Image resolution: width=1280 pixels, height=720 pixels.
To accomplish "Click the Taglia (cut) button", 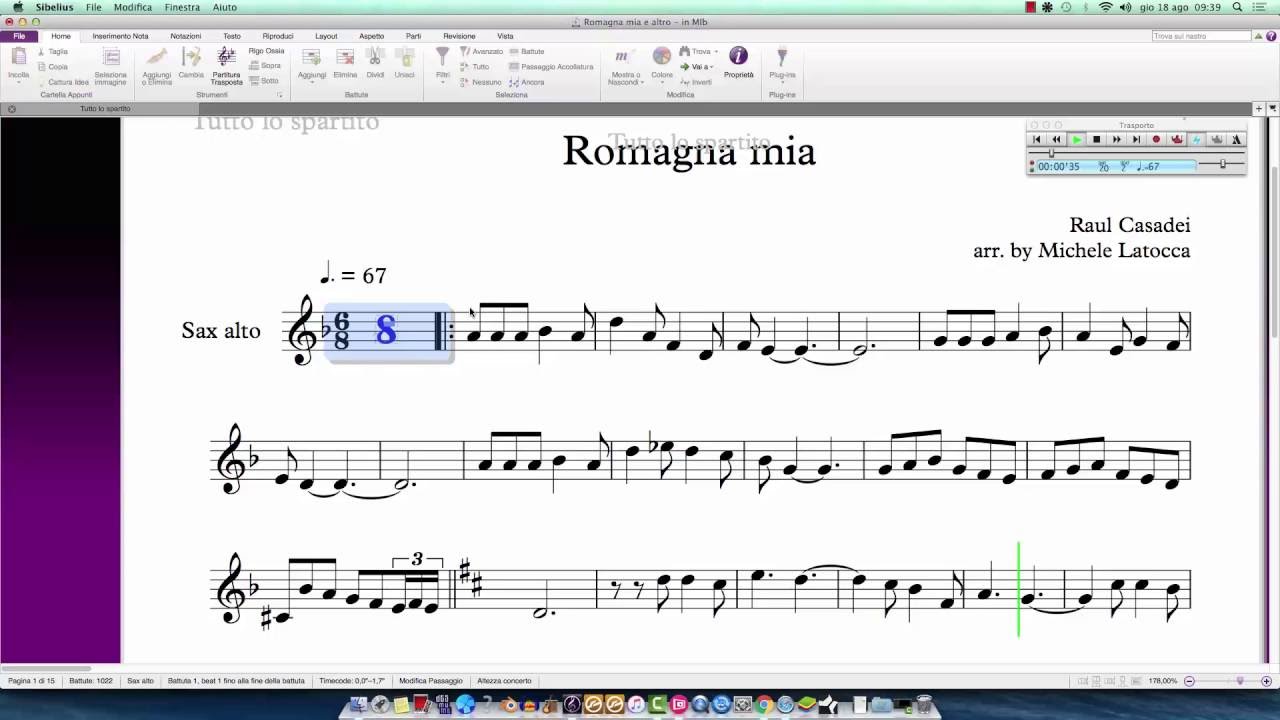I will [x=54, y=51].
